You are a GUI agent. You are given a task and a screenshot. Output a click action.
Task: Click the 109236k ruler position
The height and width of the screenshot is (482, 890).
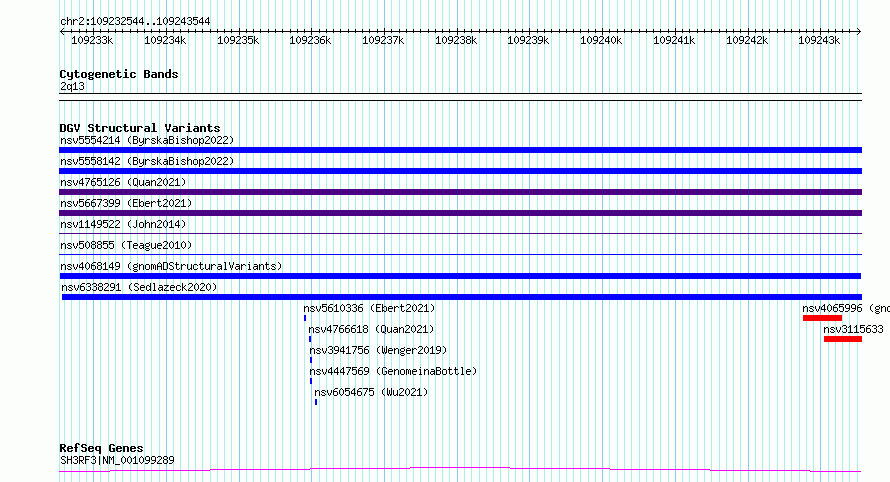310,40
